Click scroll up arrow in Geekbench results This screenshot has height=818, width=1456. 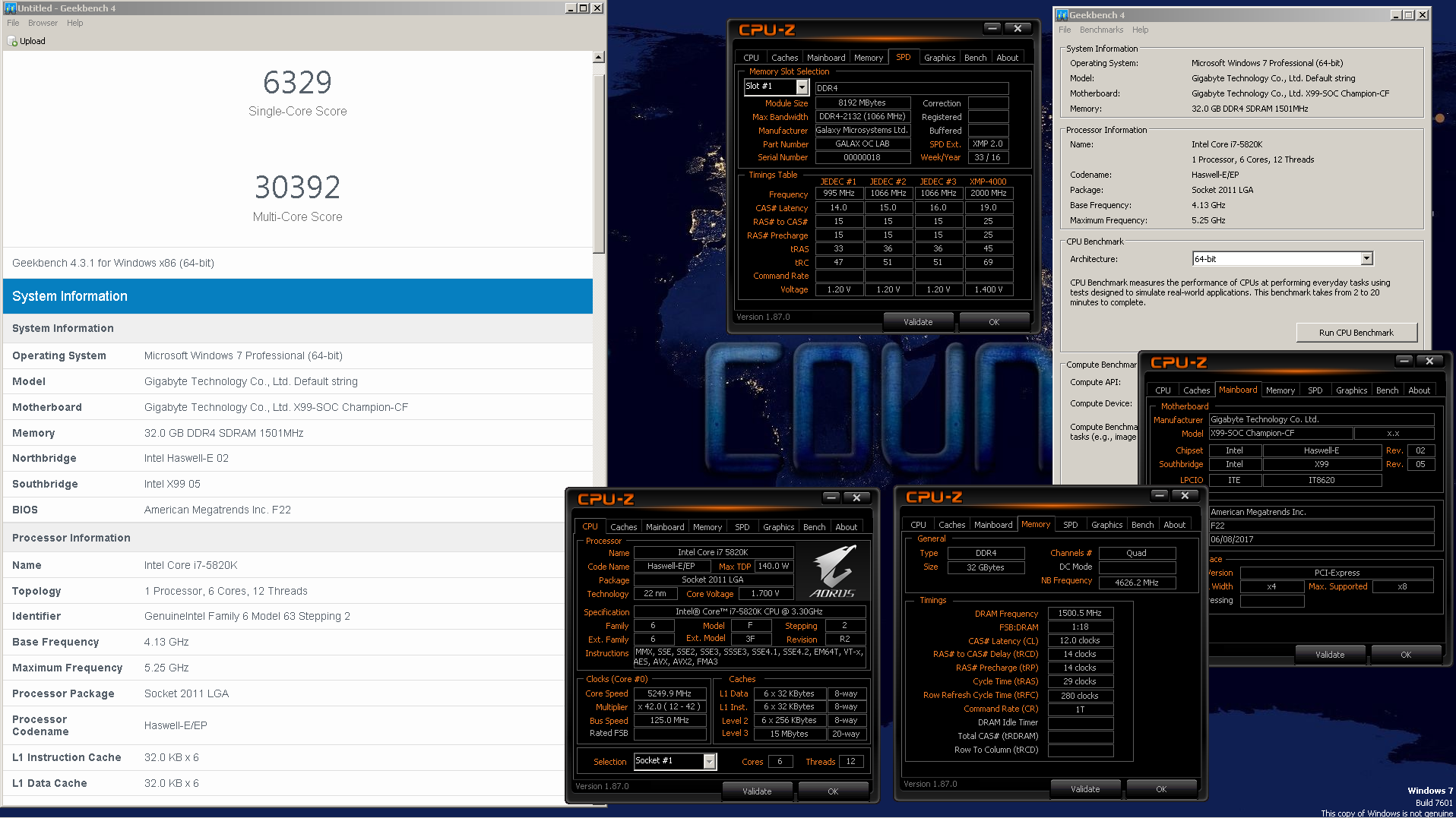click(599, 57)
